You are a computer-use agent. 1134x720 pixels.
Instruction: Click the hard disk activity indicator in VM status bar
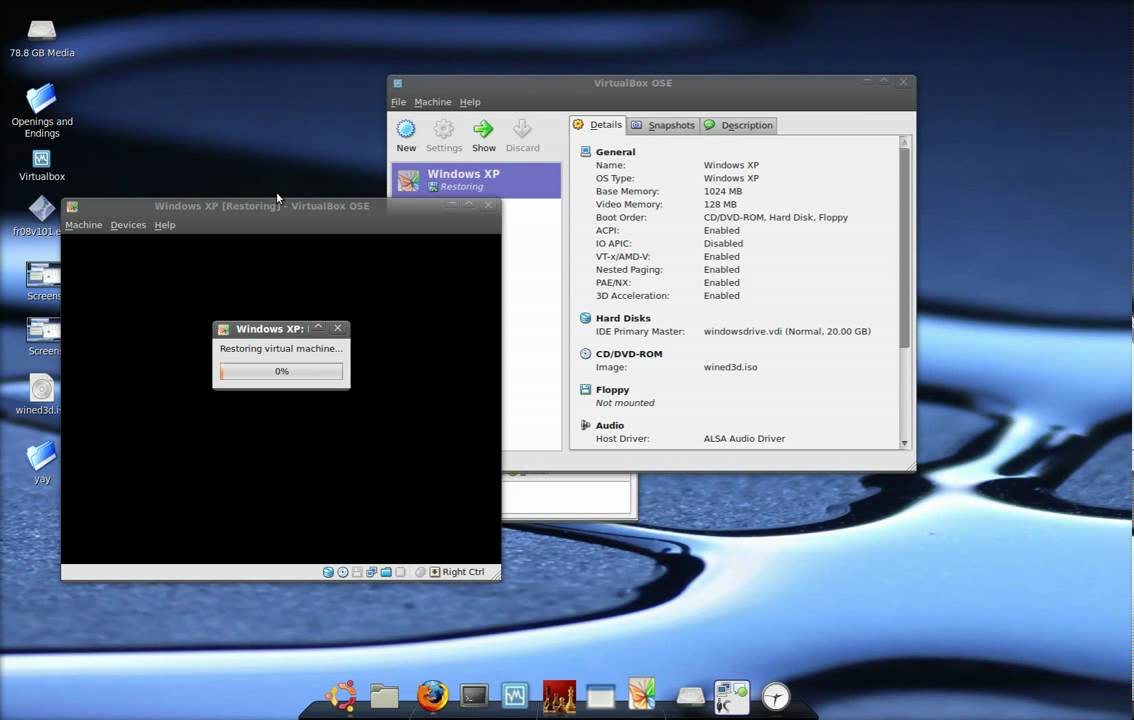[x=328, y=572]
